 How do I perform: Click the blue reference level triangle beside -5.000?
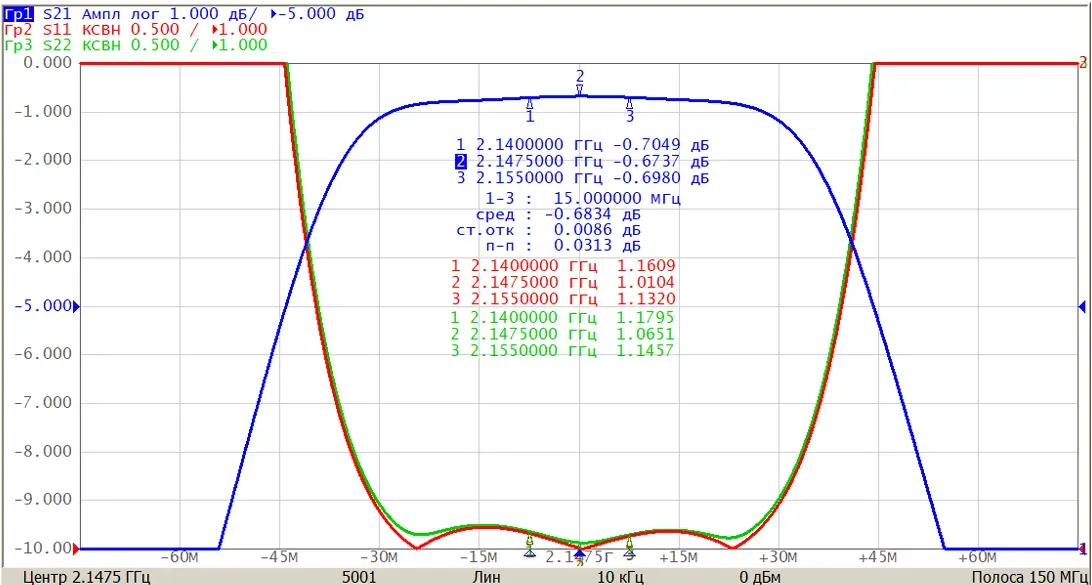point(77,306)
